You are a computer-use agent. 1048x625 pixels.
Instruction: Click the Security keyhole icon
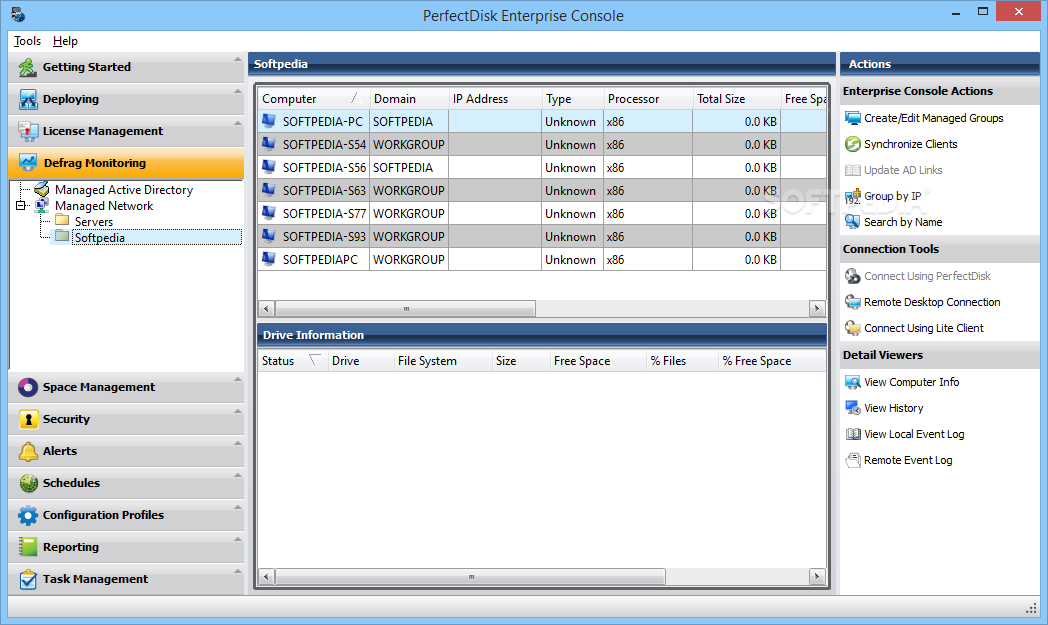coord(27,419)
